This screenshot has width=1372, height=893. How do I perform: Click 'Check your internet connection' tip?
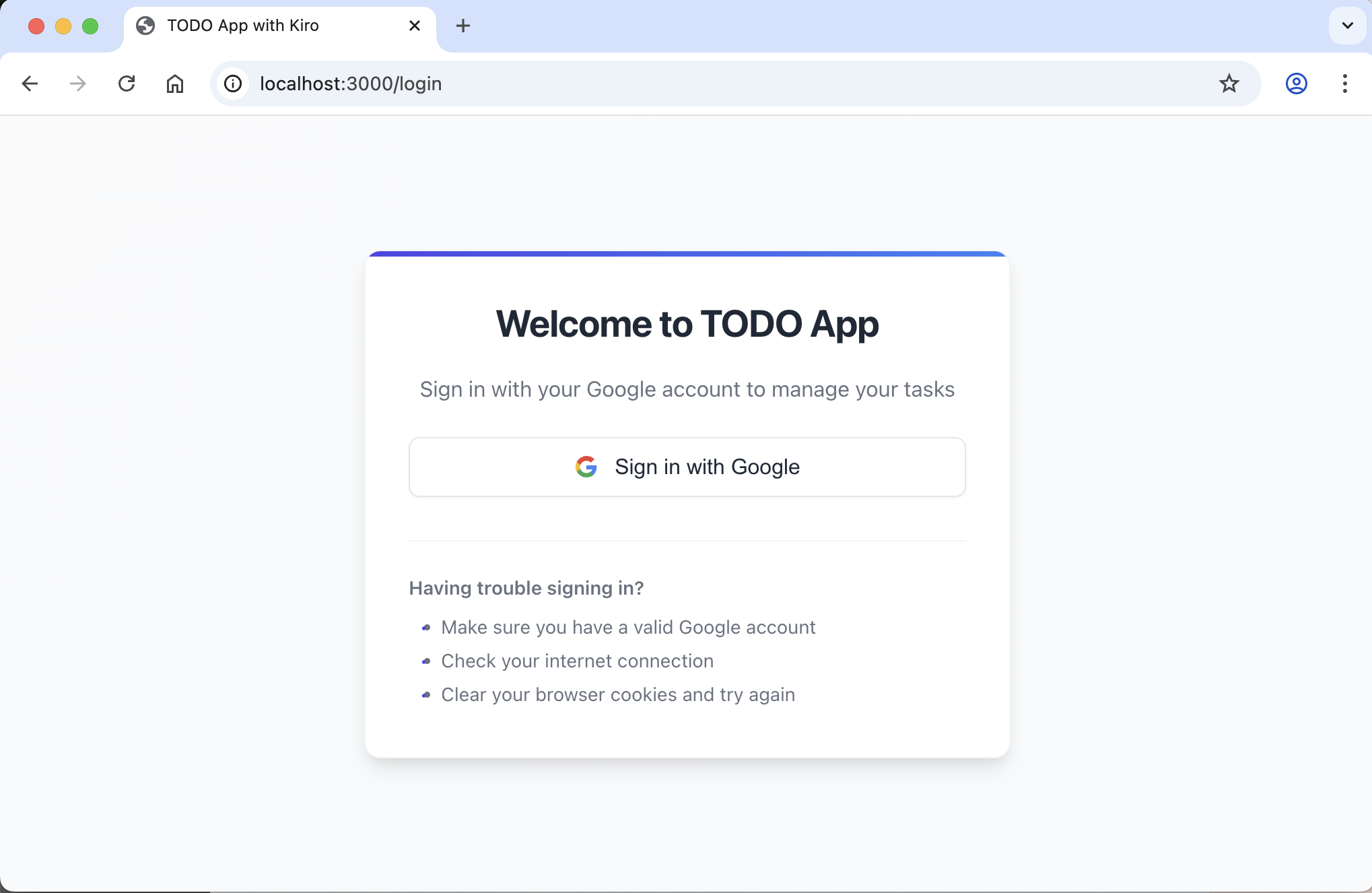click(578, 661)
